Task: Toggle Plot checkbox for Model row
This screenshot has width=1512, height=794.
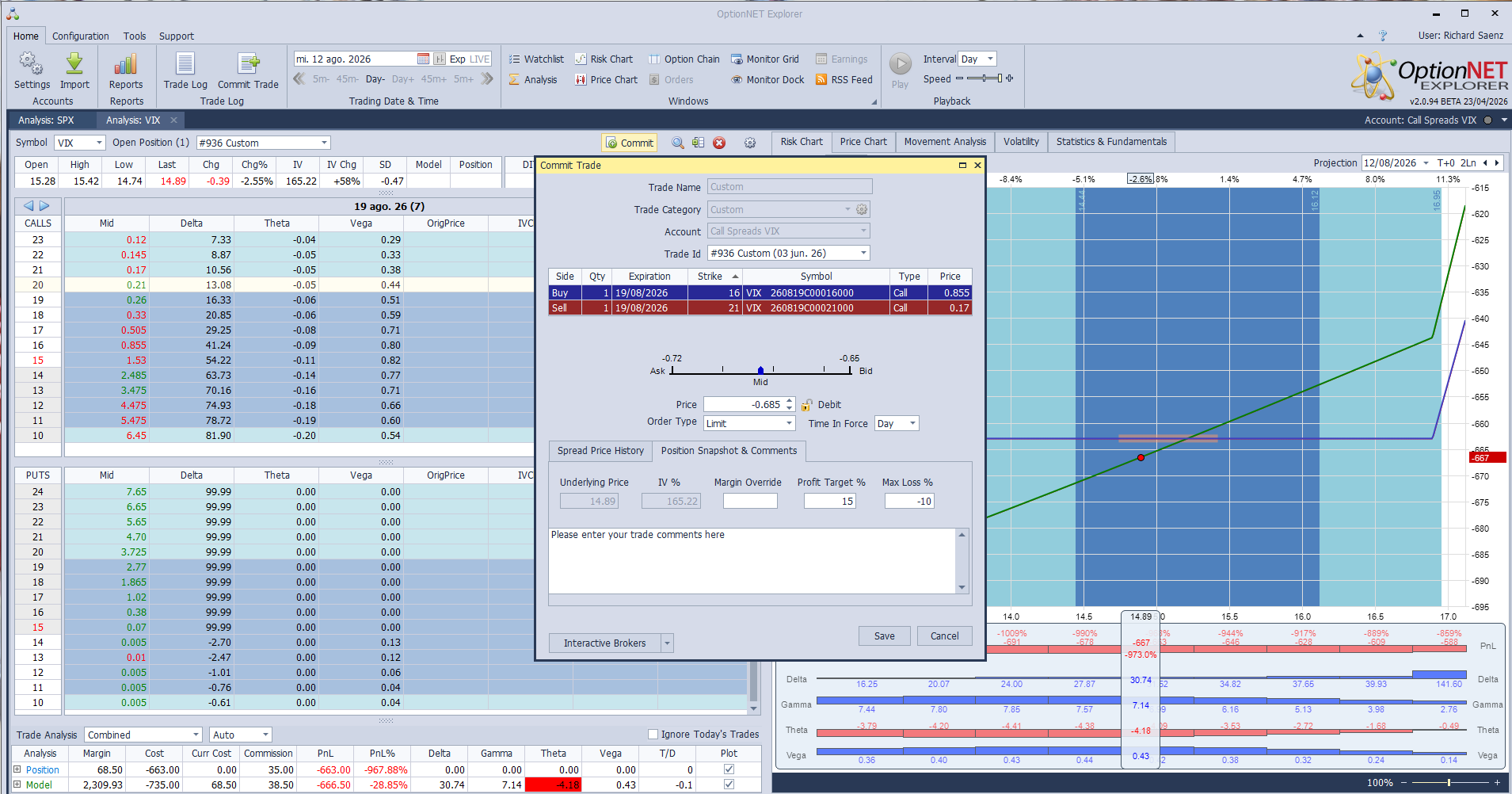Action: 729,784
